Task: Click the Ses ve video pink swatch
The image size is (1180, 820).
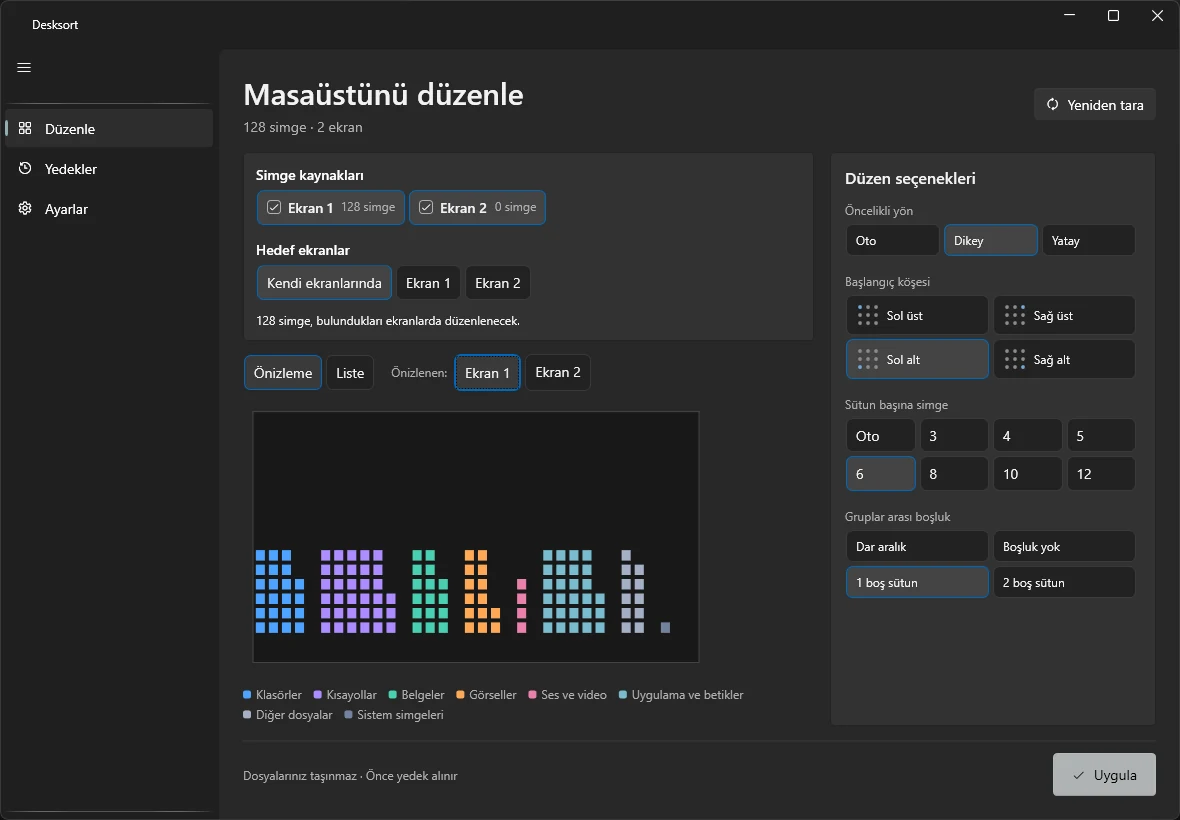Action: click(533, 694)
